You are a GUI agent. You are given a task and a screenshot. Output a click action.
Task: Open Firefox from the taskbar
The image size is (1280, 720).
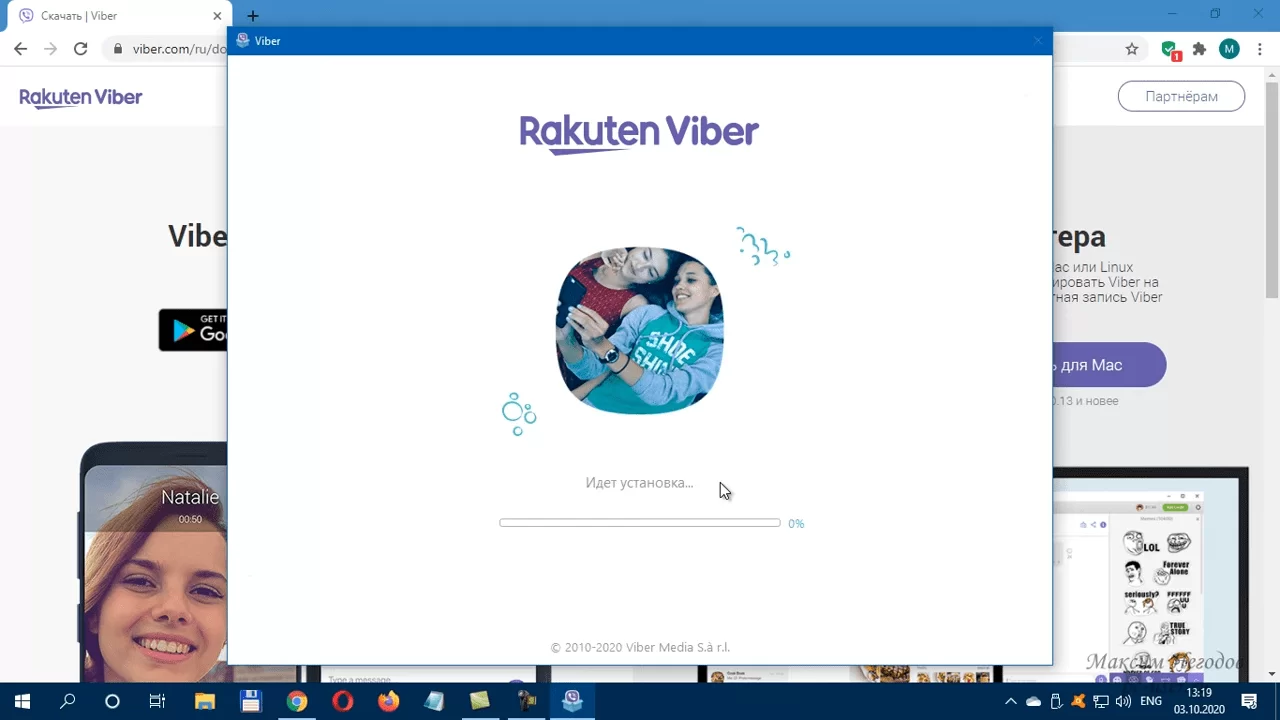pyautogui.click(x=388, y=701)
